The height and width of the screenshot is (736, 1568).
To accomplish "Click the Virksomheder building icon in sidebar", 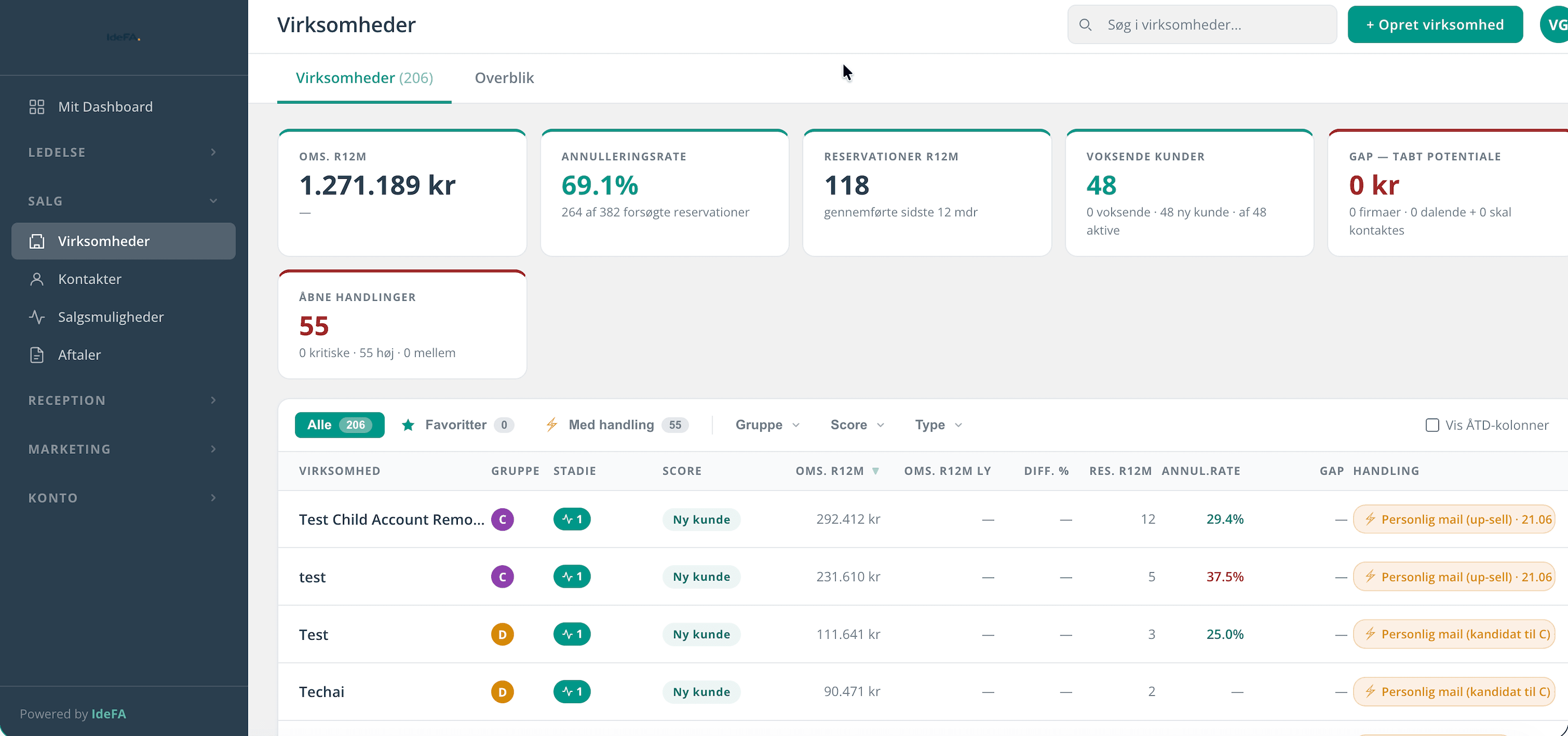I will coord(37,241).
